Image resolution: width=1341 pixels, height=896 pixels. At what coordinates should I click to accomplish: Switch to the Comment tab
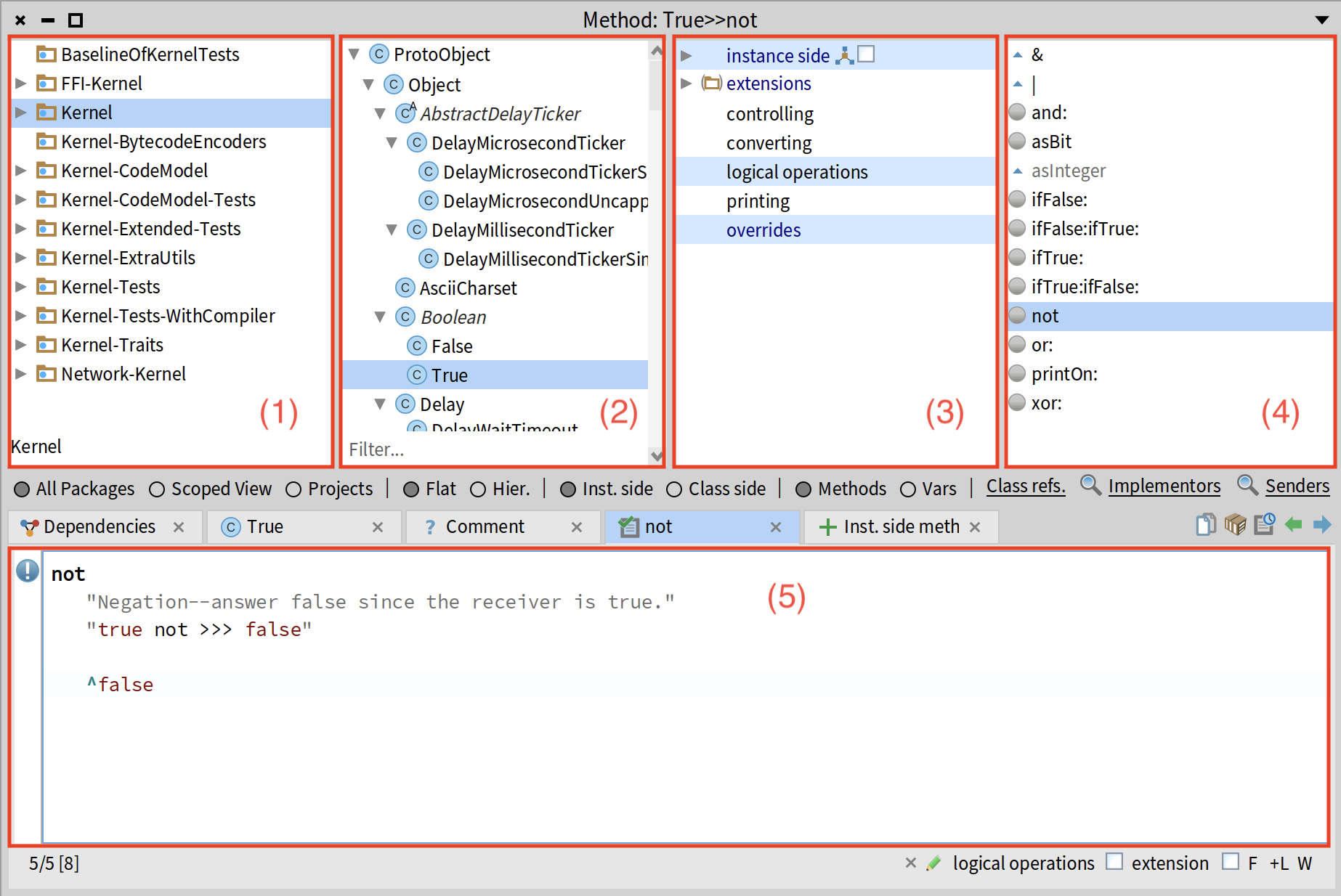click(x=485, y=527)
